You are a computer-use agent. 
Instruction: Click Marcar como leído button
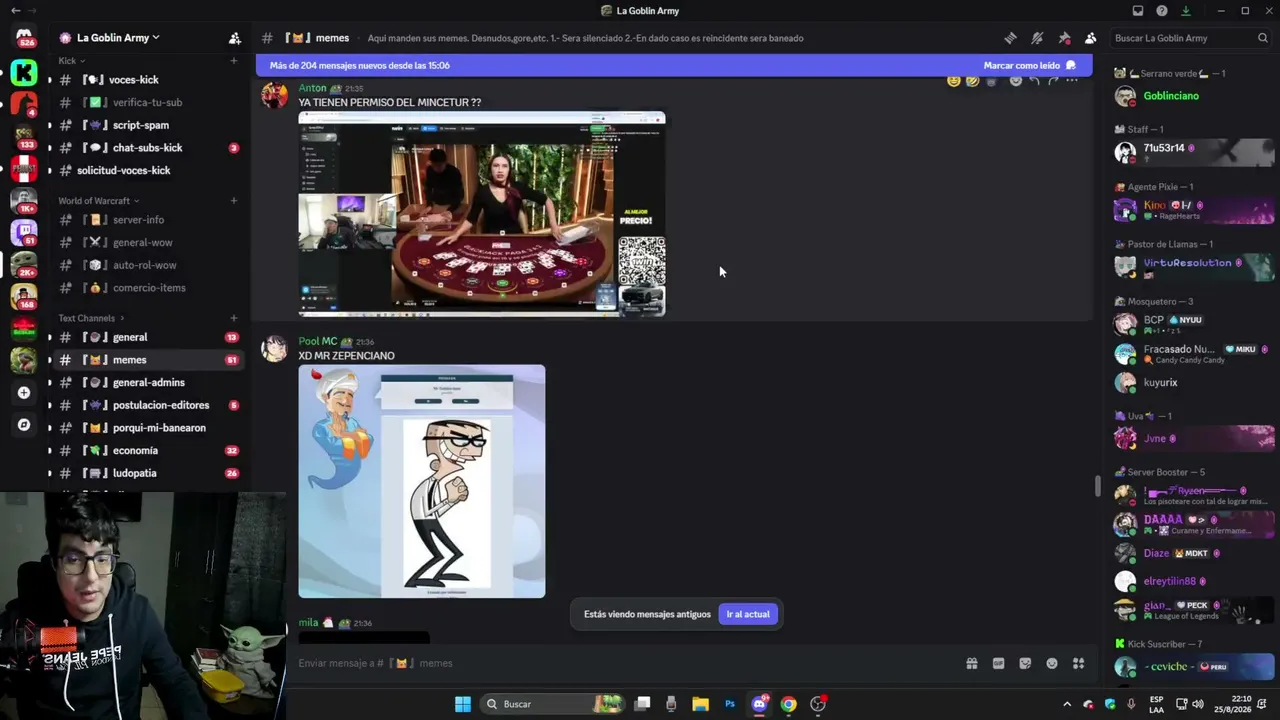point(1029,65)
